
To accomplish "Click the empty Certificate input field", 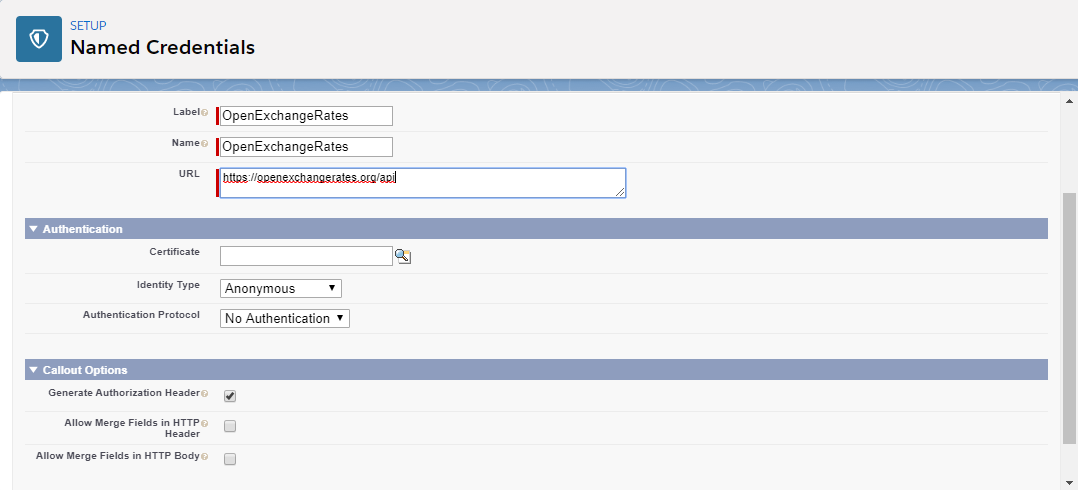I will pos(306,257).
